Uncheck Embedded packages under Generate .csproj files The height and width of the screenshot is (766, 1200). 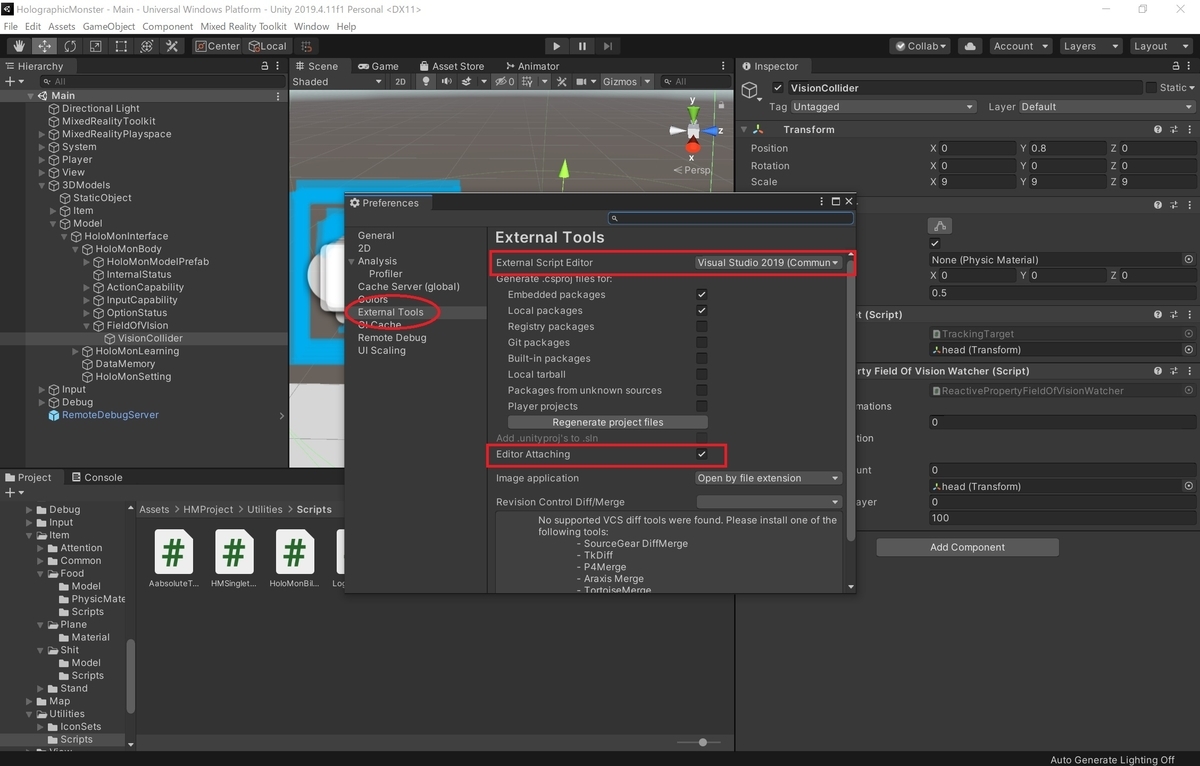[701, 294]
